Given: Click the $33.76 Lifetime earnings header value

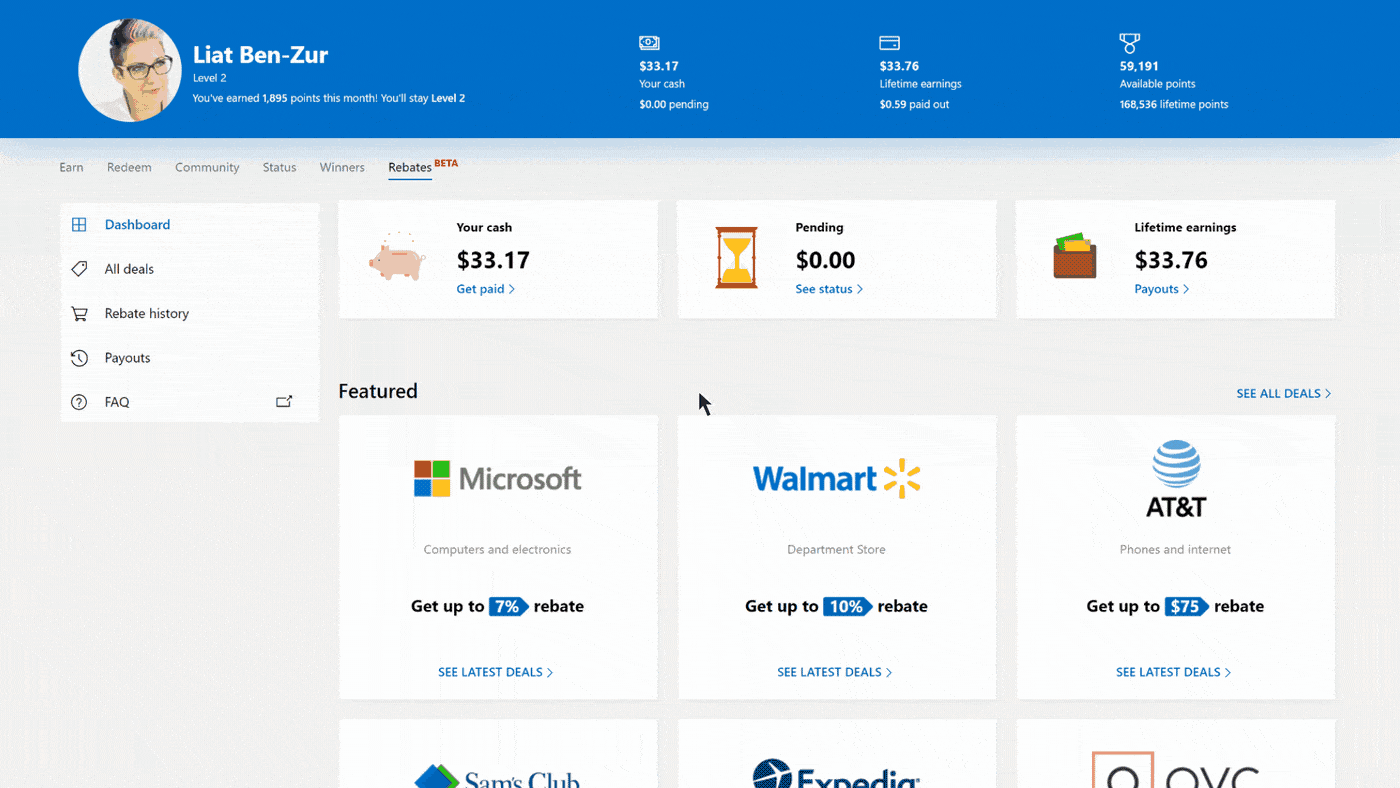Looking at the screenshot, I should [x=899, y=66].
